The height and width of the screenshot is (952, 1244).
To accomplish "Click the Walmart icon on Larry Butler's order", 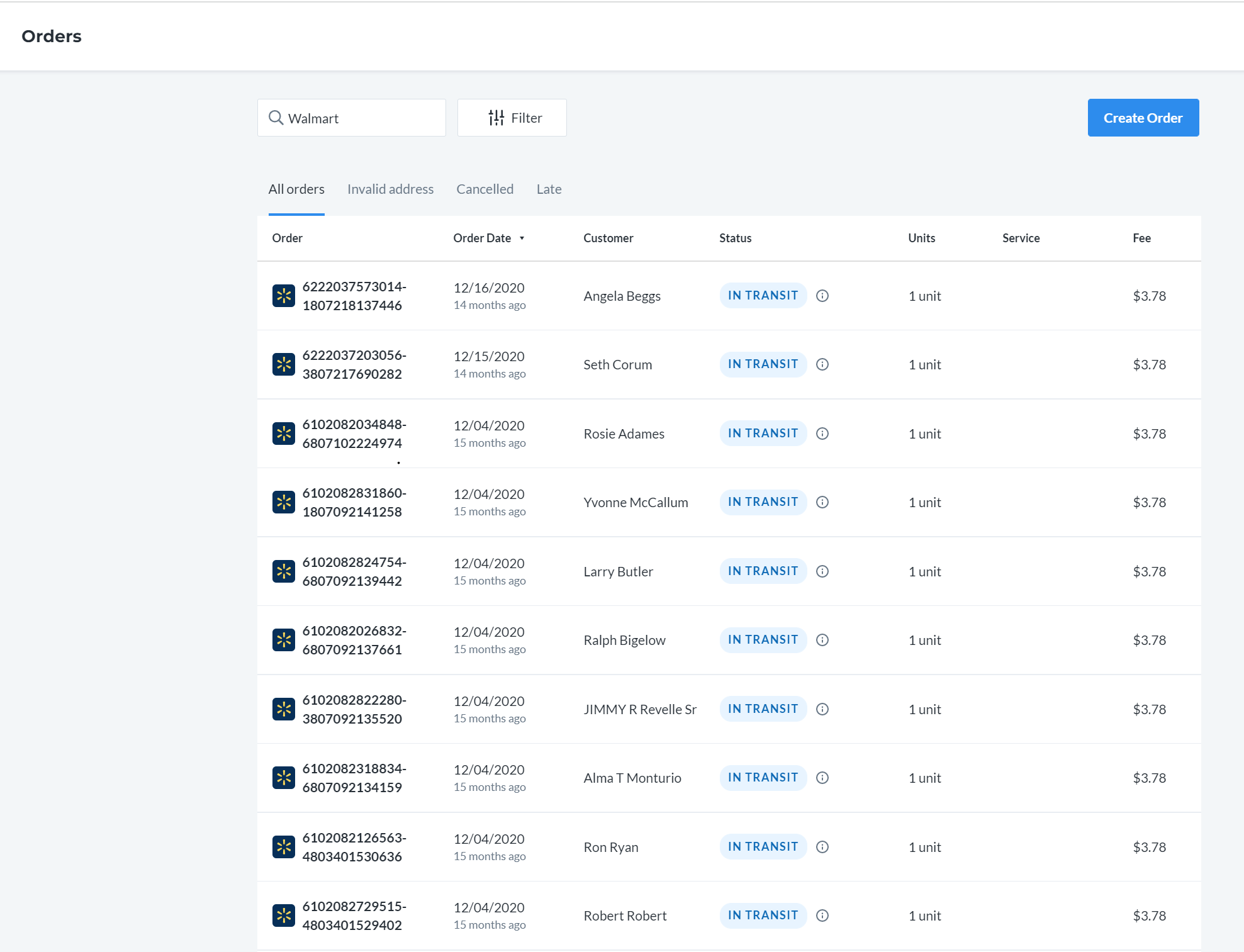I will coord(284,571).
